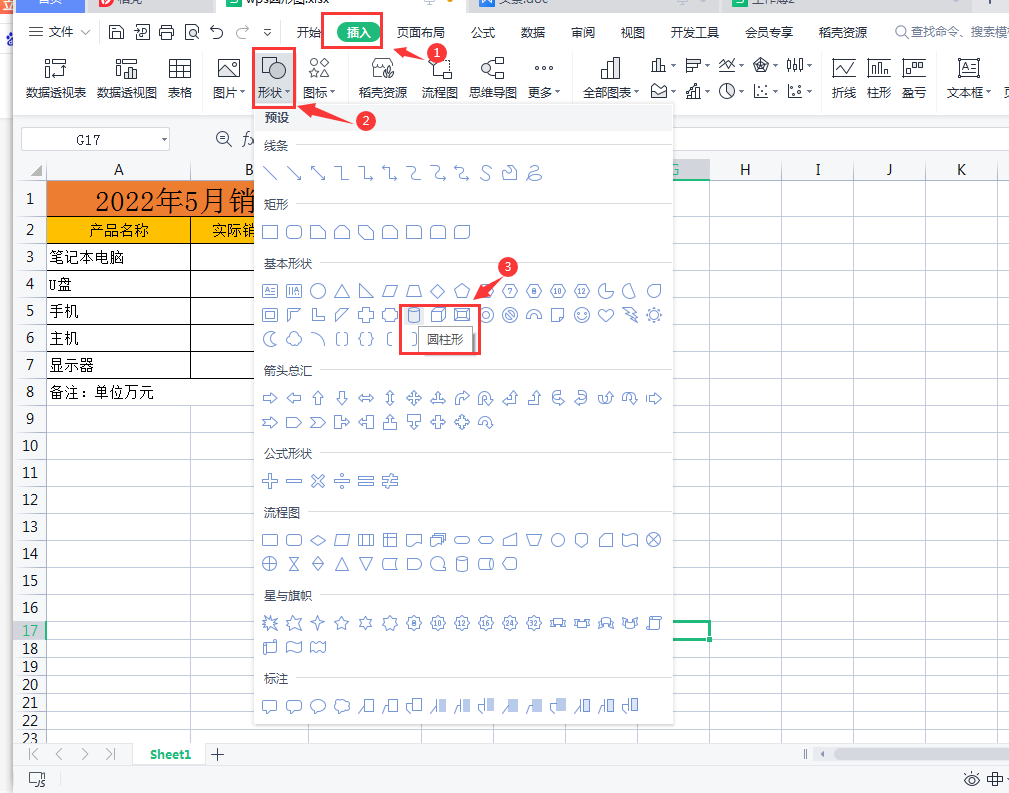Pick the flowchart decision diamond
This screenshot has height=793, width=1009.
point(318,540)
